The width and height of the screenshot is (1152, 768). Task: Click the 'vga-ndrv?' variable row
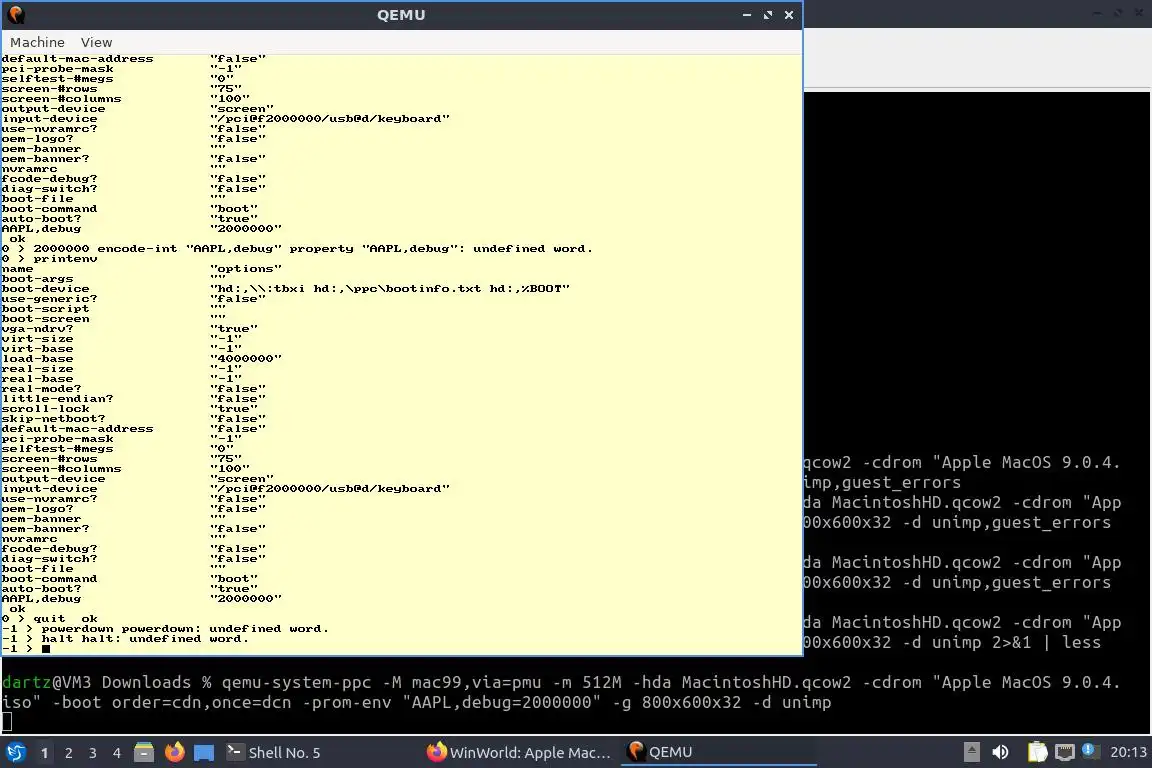click(129, 329)
